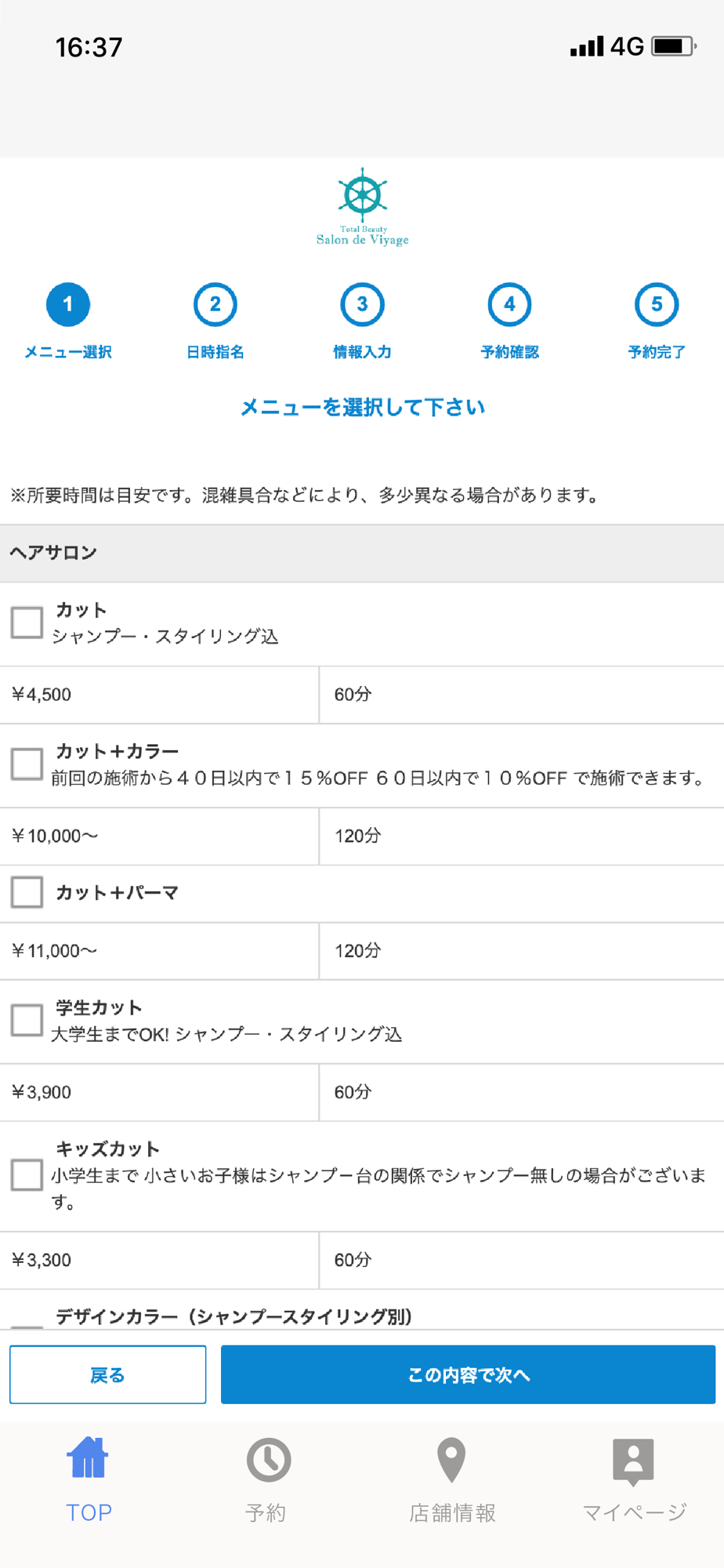Image resolution: width=724 pixels, height=1568 pixels.
Task: Tap step 1 メニュー選択 circle
Action: tap(68, 304)
